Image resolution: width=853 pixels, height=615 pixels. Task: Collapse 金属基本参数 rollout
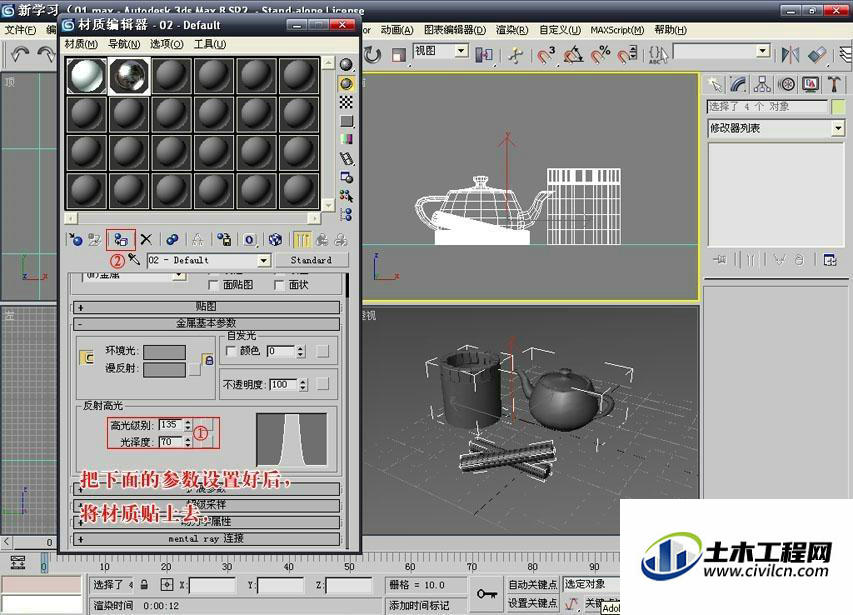tap(206, 324)
